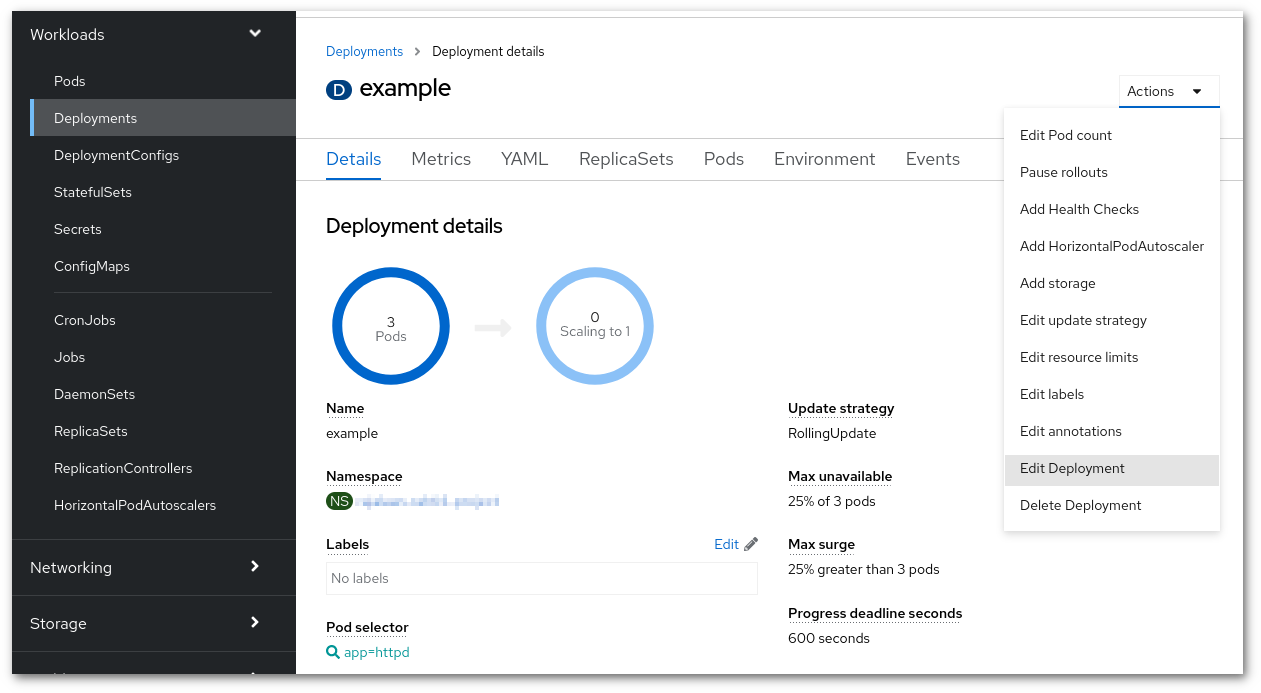Select Add HorizontalPodAutoscaler menu item
Viewport: 1261px width, 693px height.
1112,246
